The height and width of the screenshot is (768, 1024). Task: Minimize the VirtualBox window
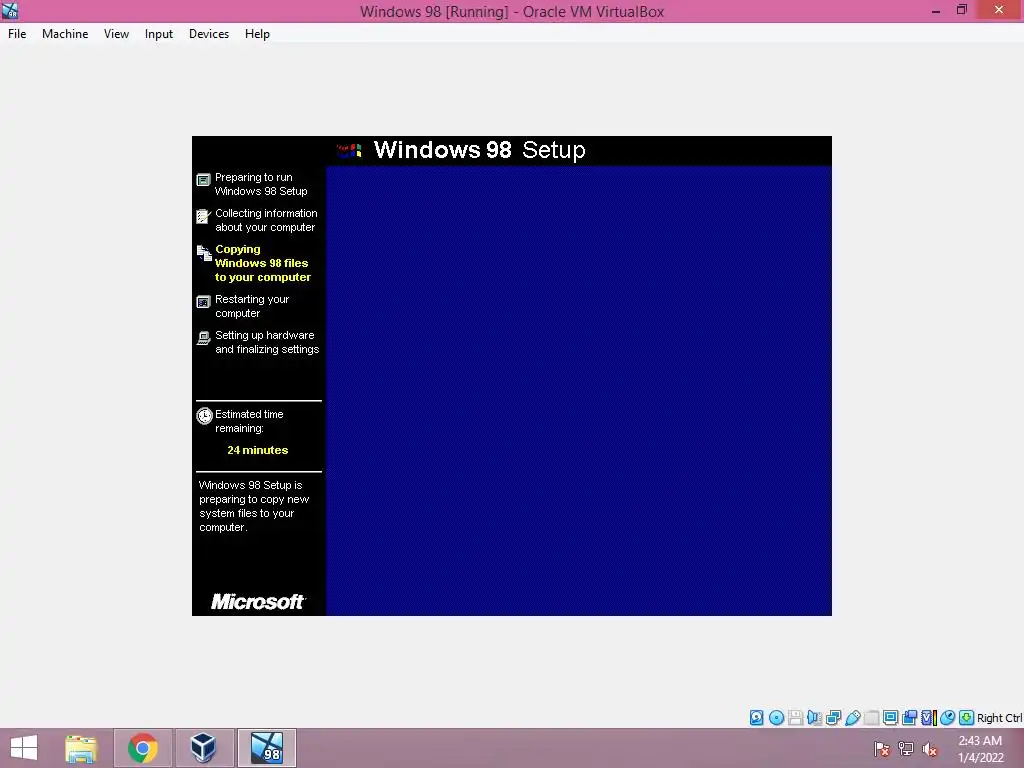[936, 10]
